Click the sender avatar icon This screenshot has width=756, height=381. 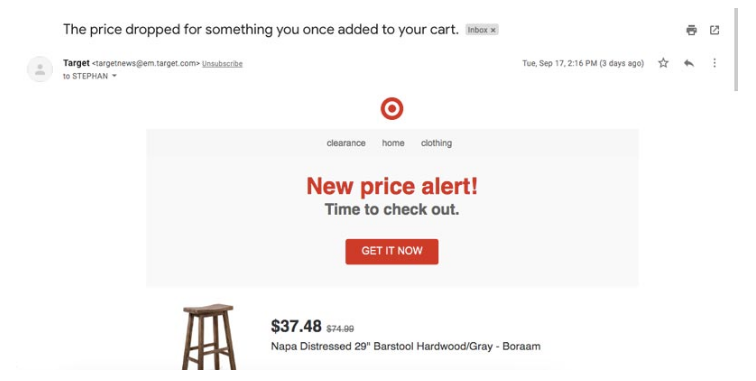pyautogui.click(x=40, y=69)
